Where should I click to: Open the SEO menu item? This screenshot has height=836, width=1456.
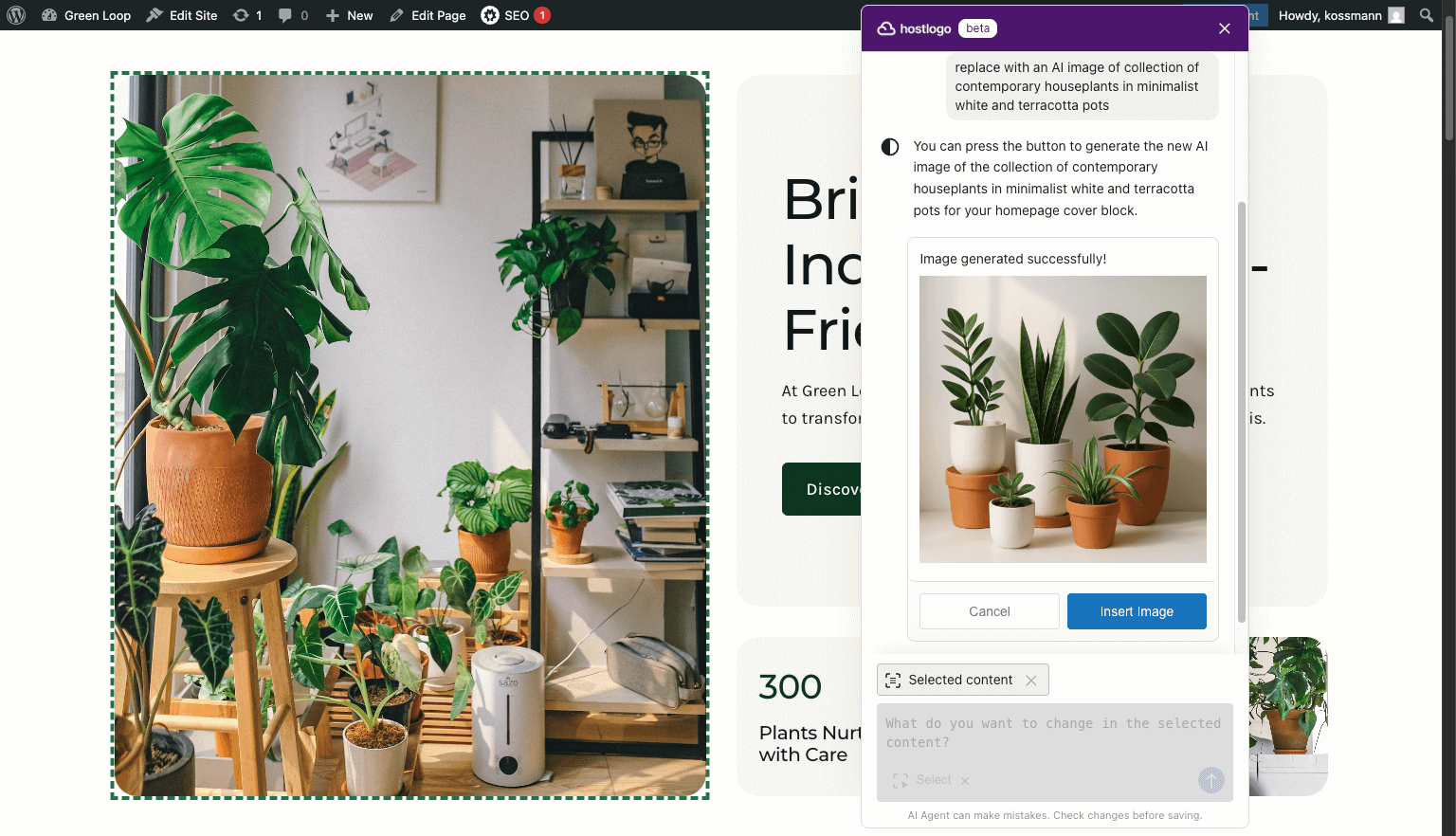pos(515,15)
